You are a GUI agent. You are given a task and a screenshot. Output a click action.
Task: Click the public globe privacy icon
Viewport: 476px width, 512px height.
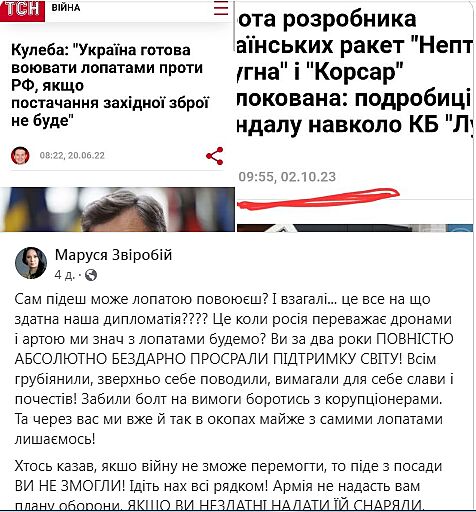tap(91, 275)
